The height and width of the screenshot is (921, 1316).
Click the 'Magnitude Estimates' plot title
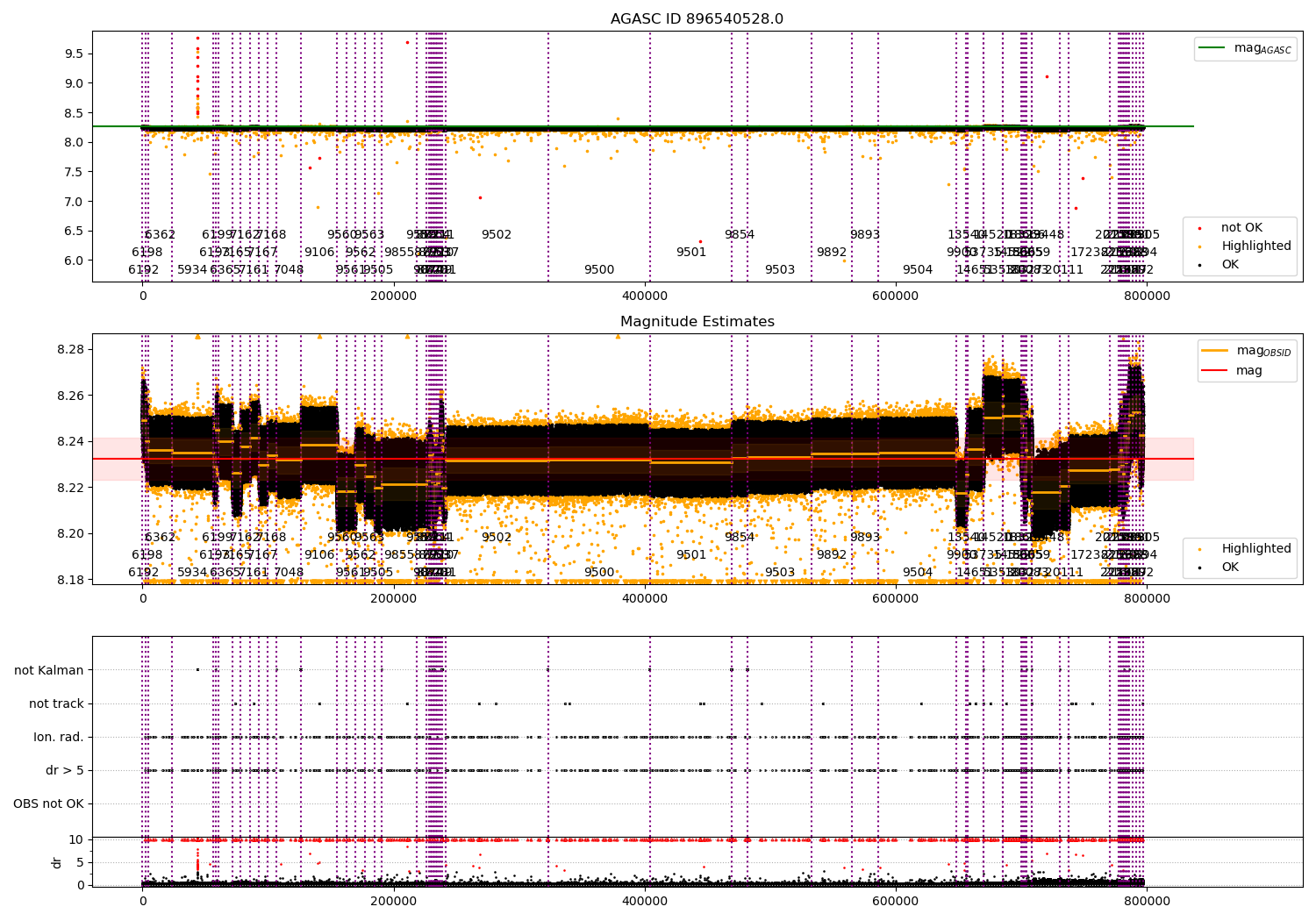point(697,322)
